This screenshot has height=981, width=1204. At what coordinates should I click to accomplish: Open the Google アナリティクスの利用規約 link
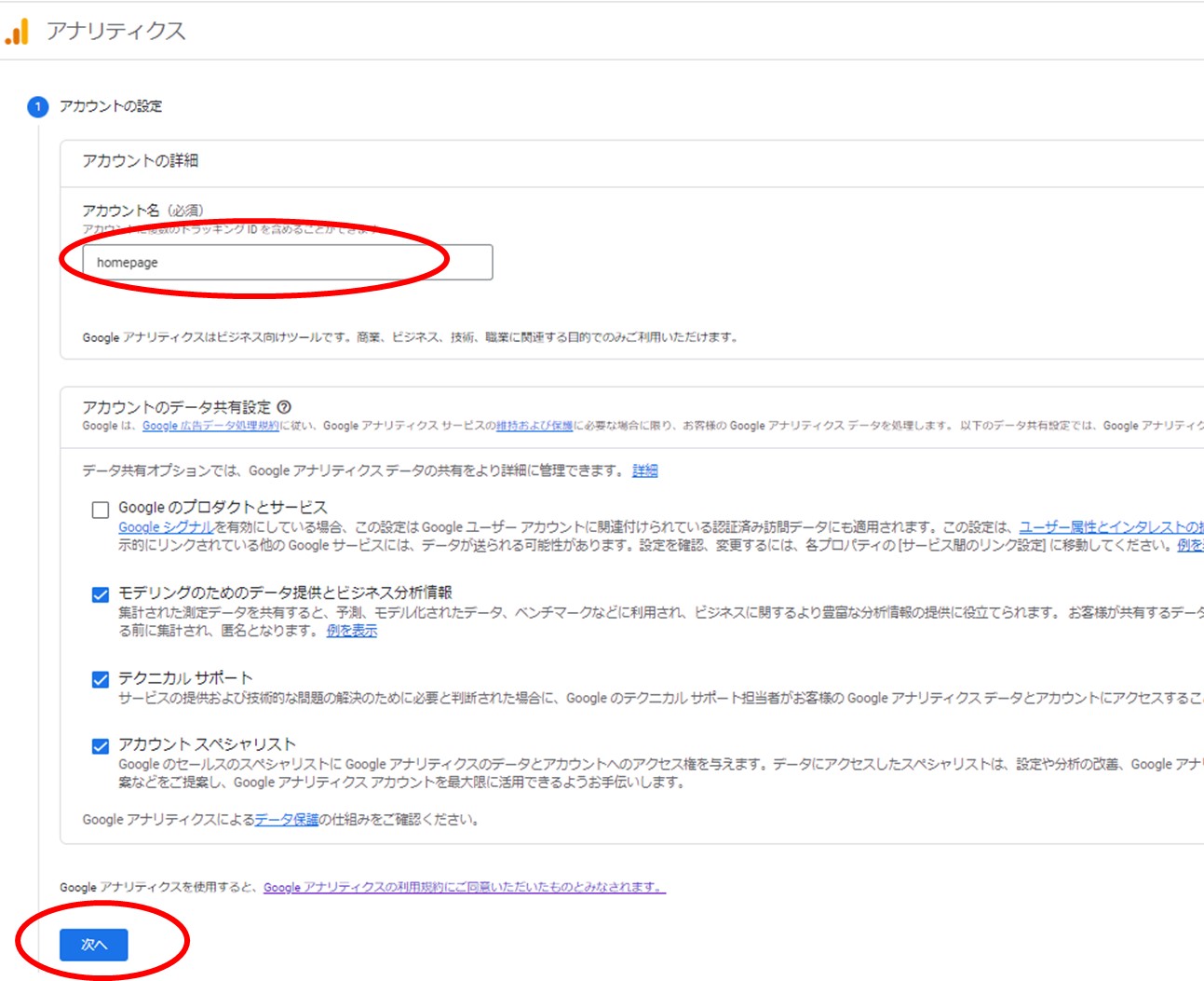coord(465,887)
